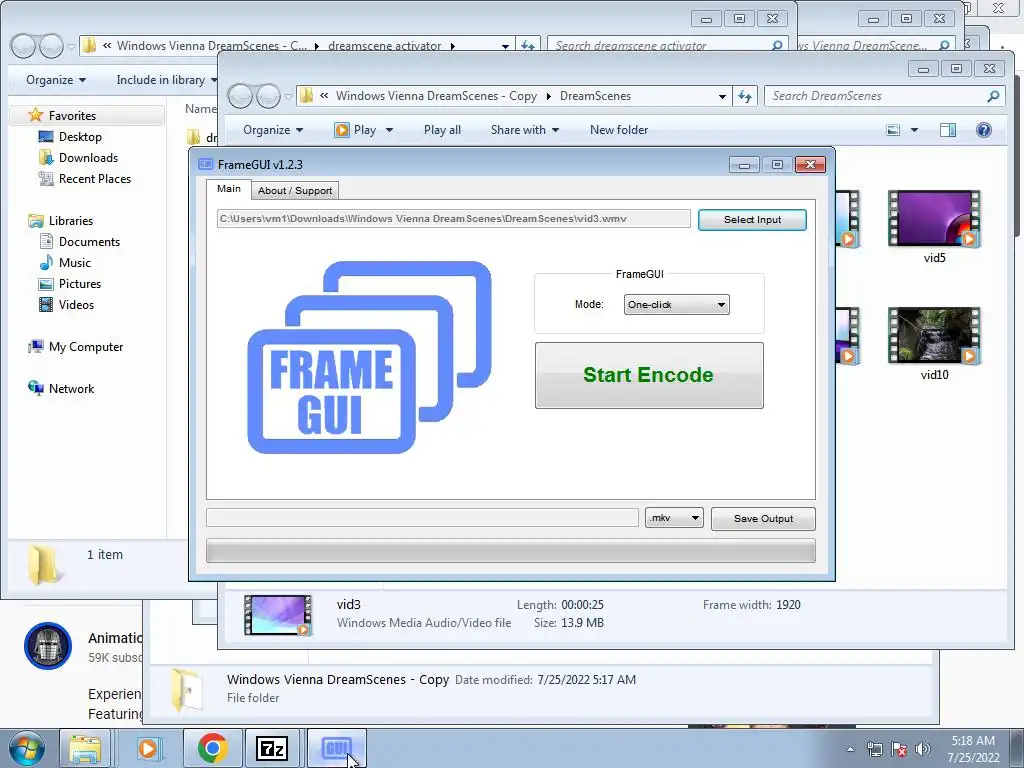Click the Windows Start button
This screenshot has width=1024, height=768.
(x=26, y=748)
